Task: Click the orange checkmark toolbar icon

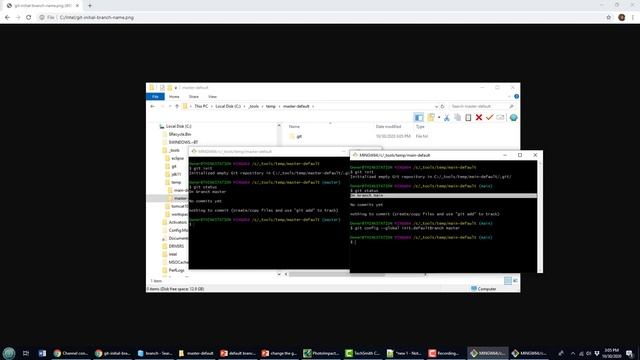Action: [x=489, y=118]
